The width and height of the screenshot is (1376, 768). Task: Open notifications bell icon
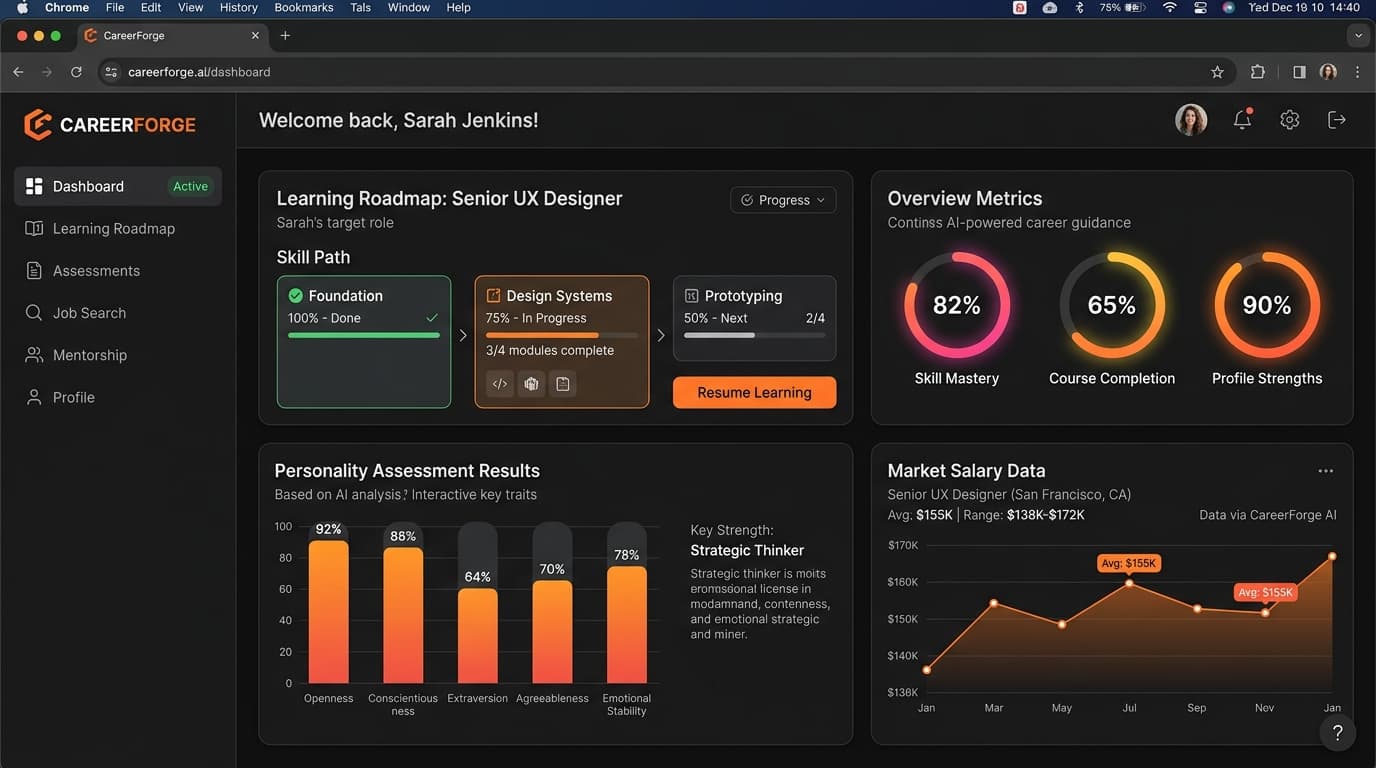tap(1242, 119)
